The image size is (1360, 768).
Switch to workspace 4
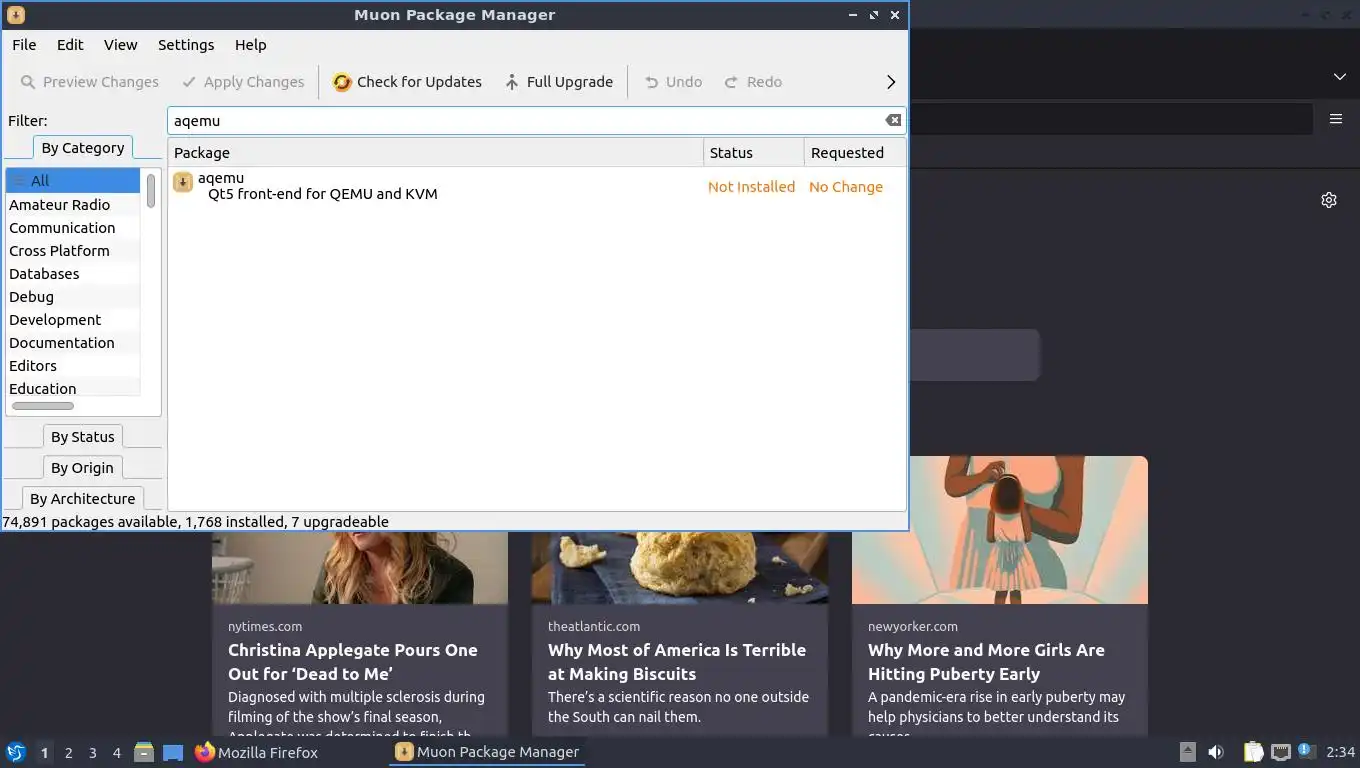[116, 753]
